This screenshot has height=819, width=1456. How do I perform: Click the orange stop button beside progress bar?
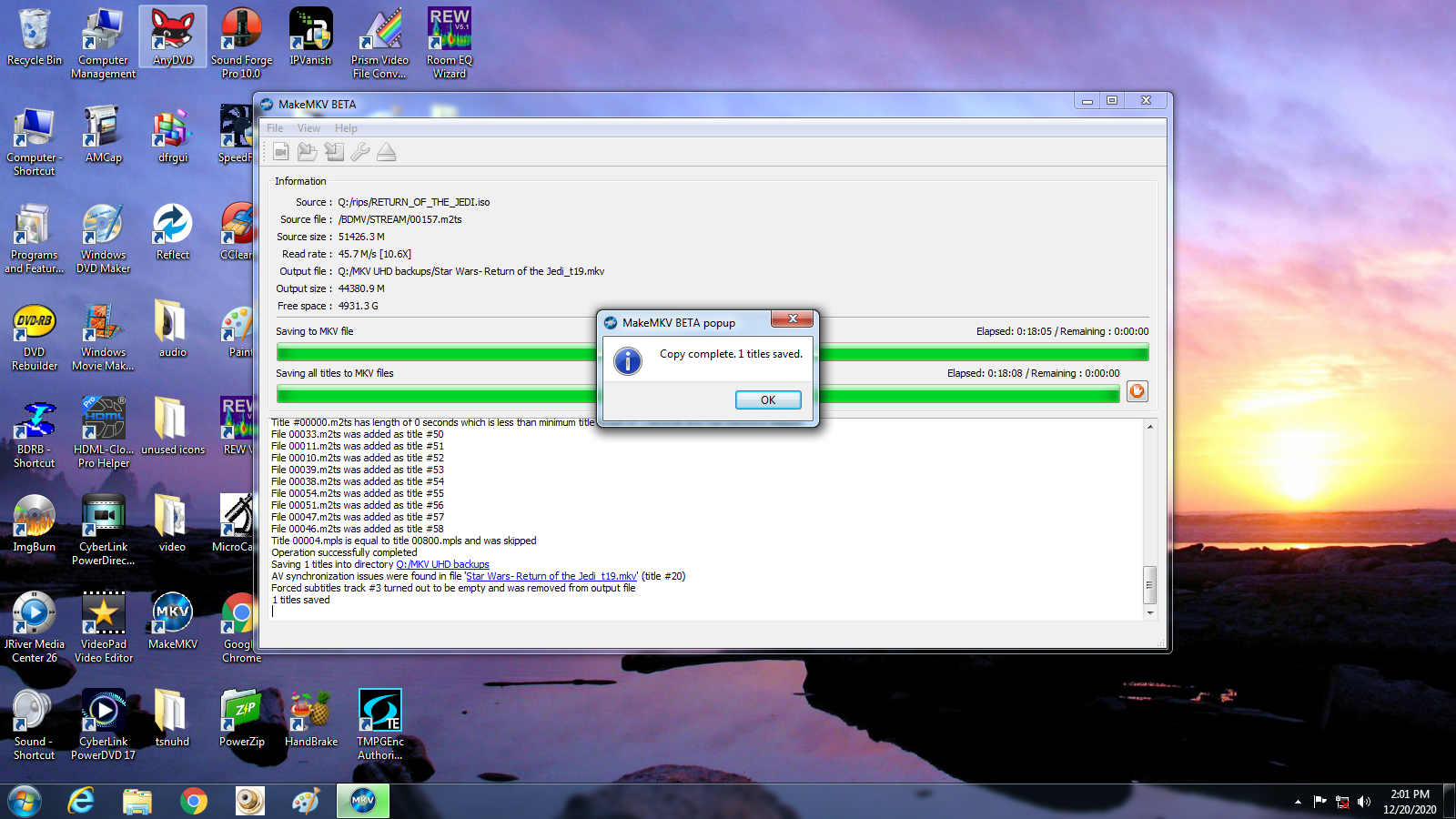[1137, 391]
